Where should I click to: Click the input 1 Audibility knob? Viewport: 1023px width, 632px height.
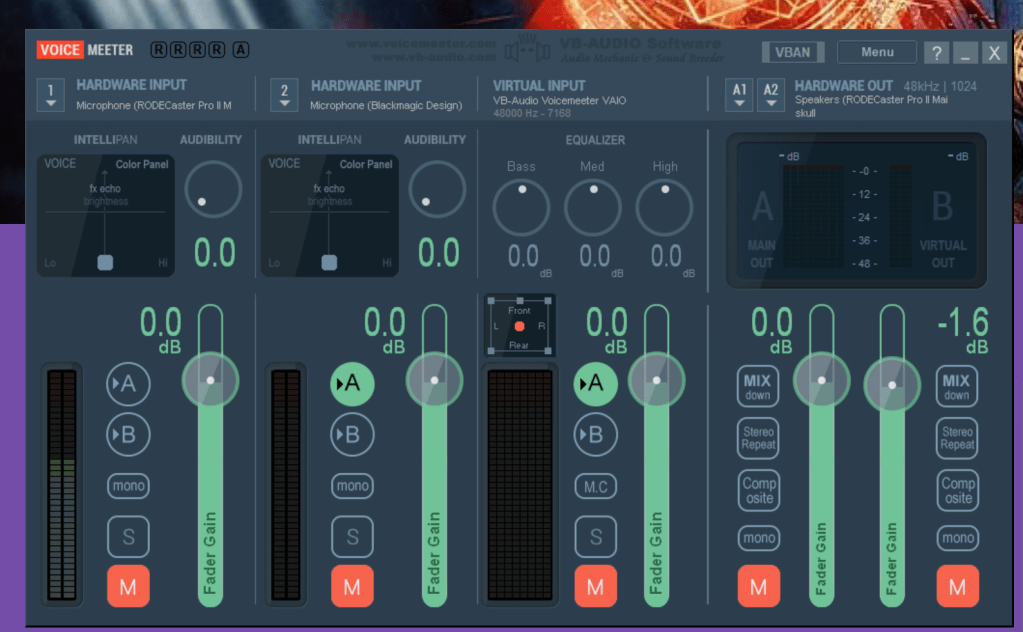point(213,190)
